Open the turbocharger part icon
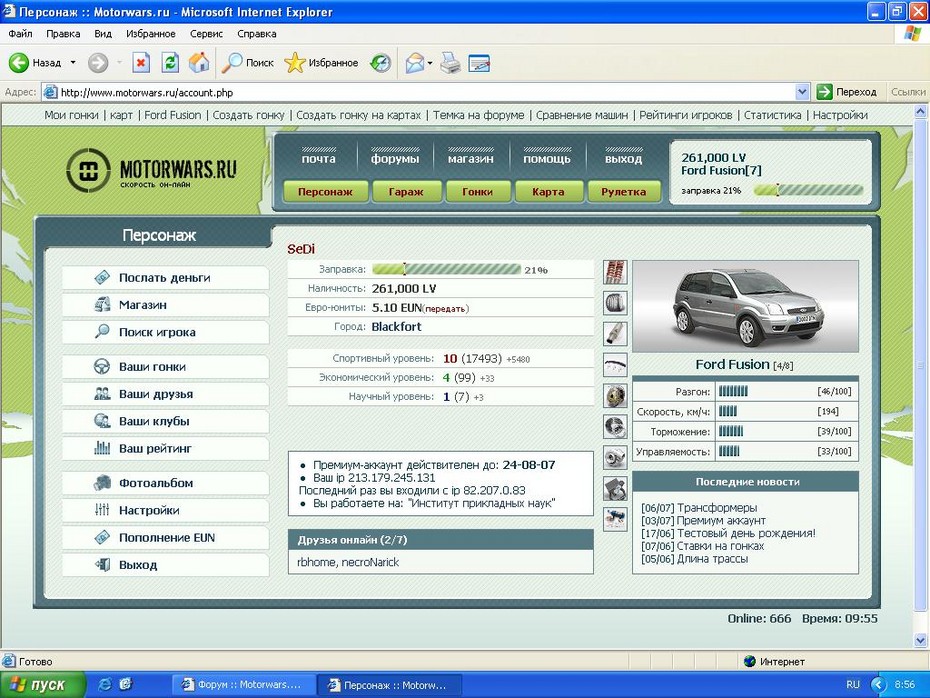 [615, 457]
